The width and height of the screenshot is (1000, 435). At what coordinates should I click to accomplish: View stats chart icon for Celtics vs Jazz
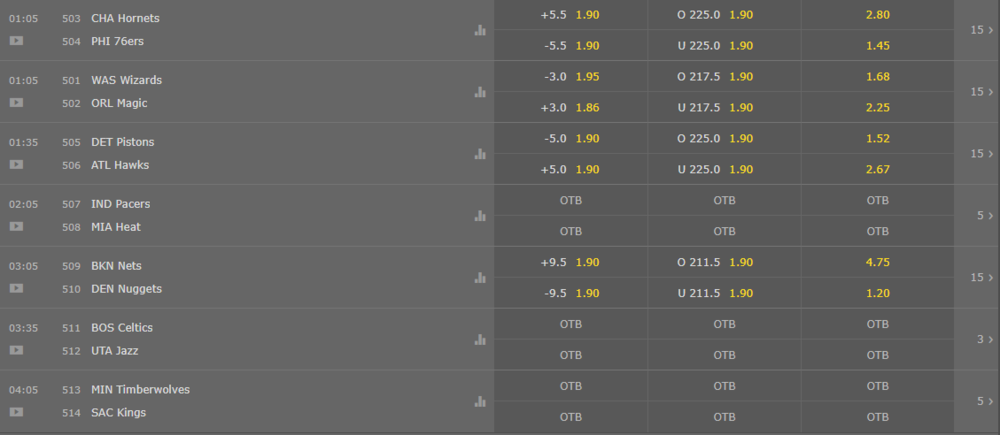[480, 339]
